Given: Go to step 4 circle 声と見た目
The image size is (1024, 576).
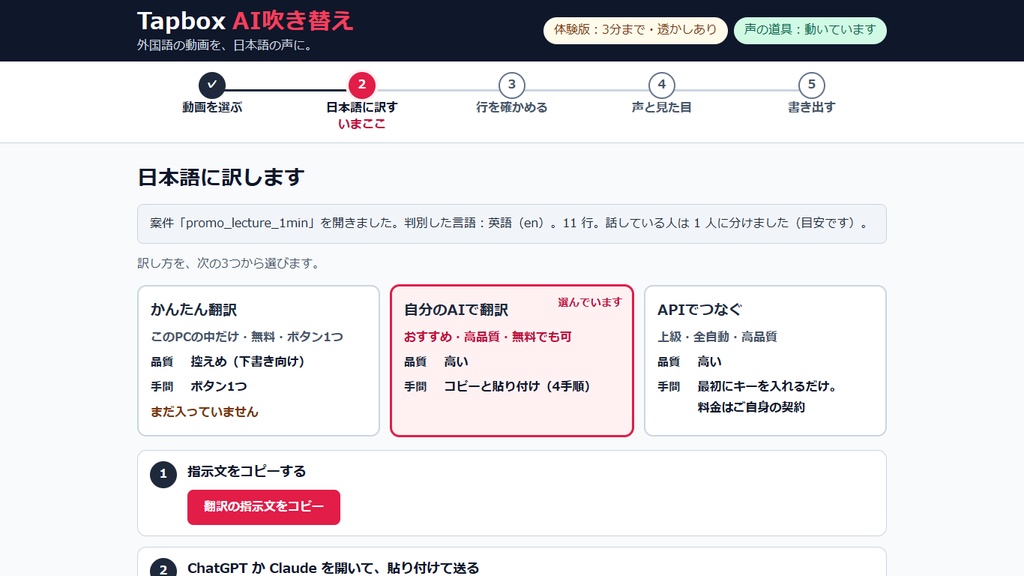Looking at the screenshot, I should click(662, 85).
